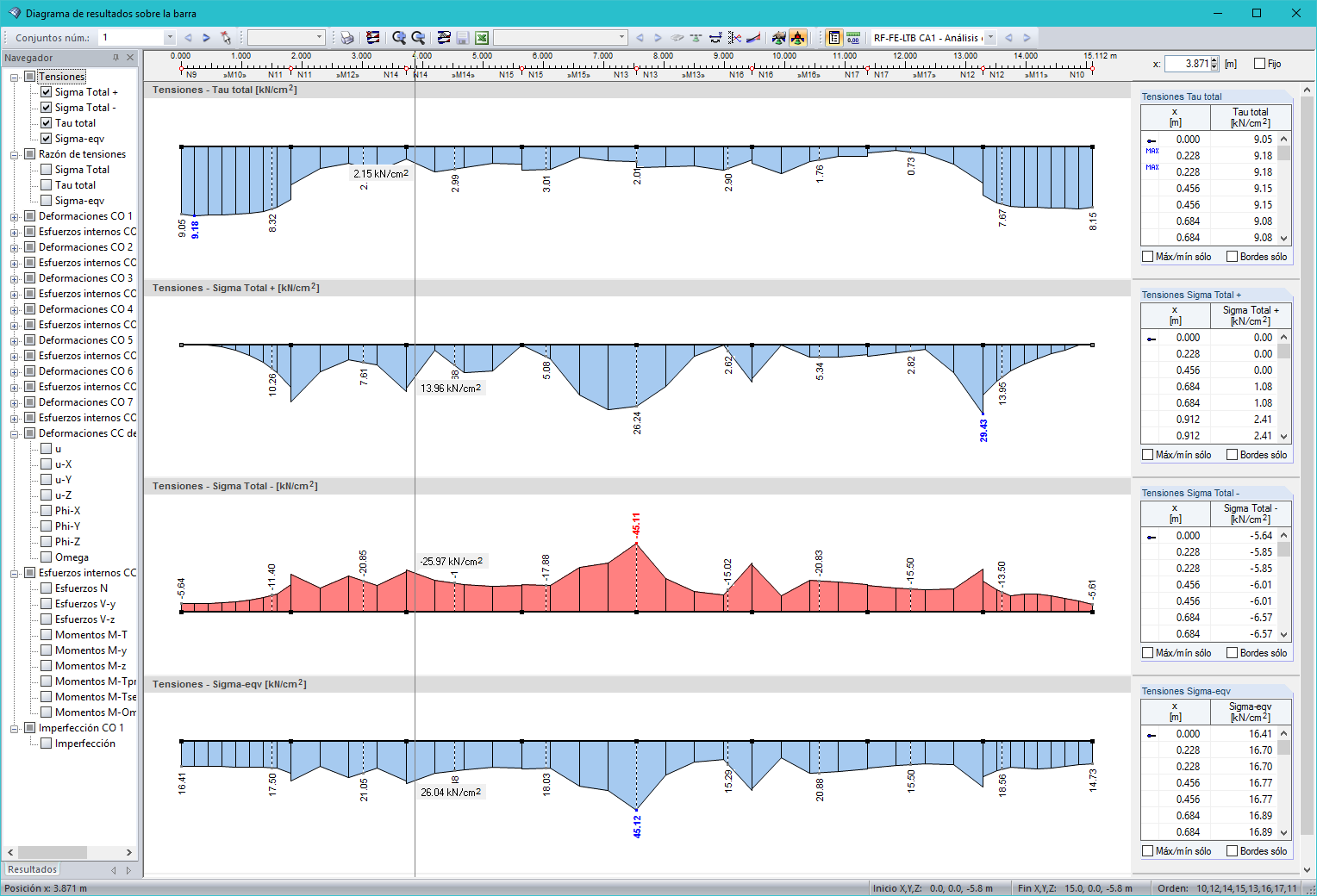Collapse the Tensiones tree node
The image size is (1317, 896).
[15, 77]
